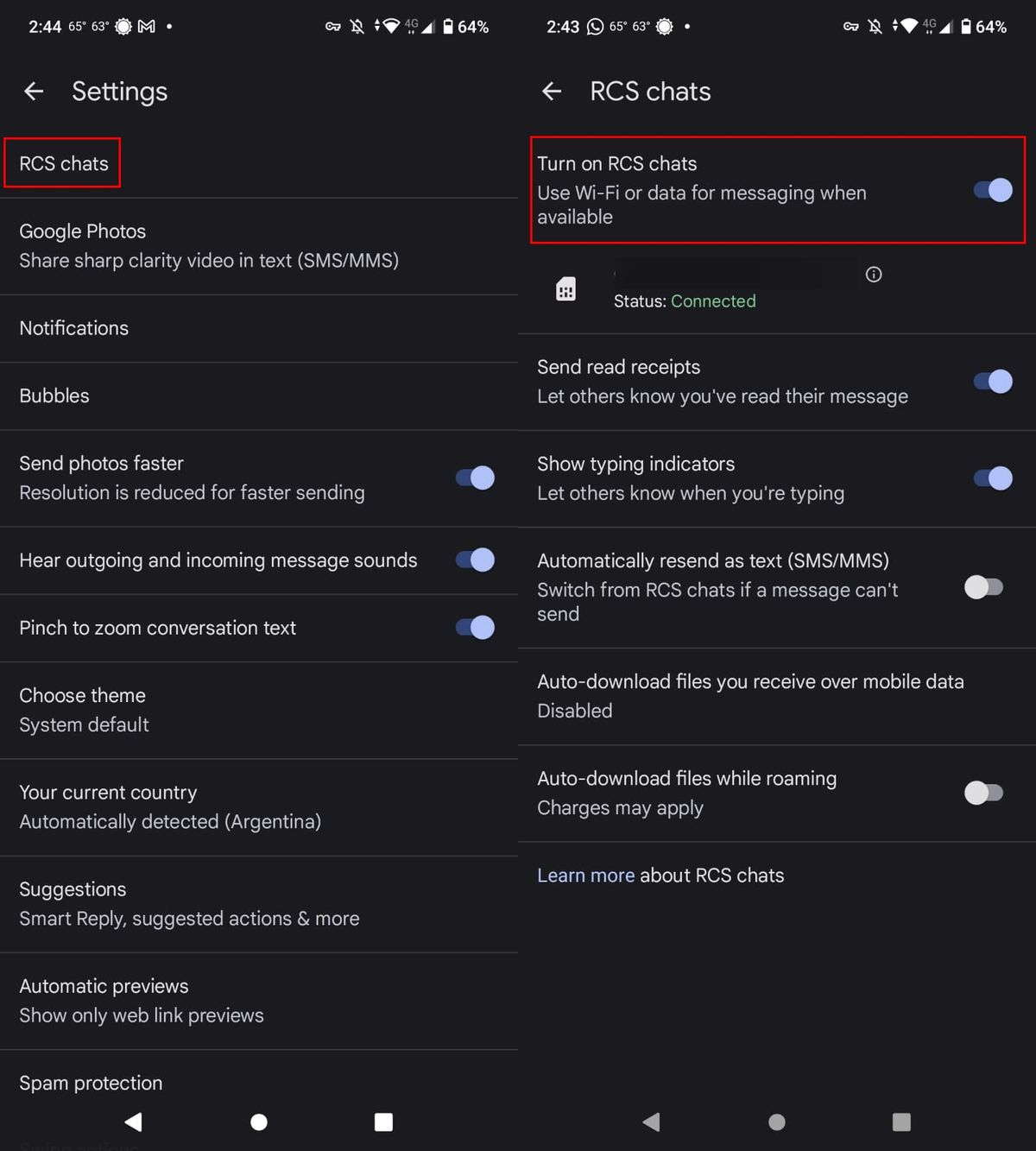Screen dimensions: 1036x1151
Task: Go back from the RCS chats screen
Action: (x=552, y=91)
